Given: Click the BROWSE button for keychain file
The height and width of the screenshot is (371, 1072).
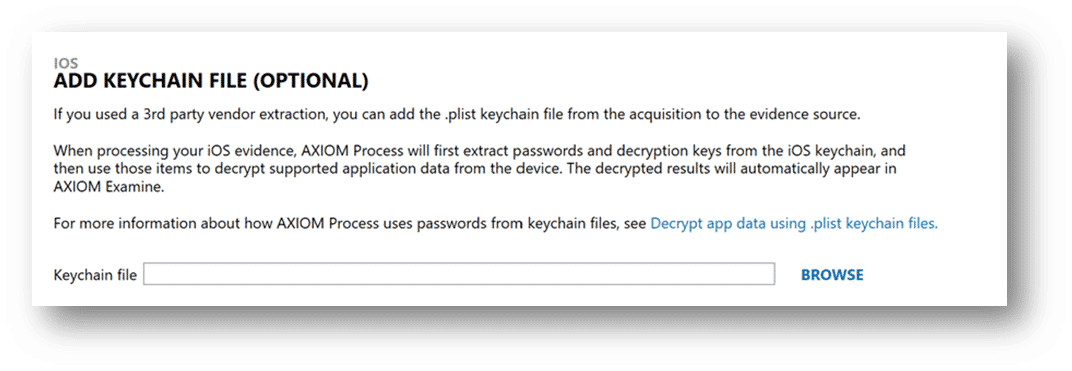Looking at the screenshot, I should click(832, 275).
